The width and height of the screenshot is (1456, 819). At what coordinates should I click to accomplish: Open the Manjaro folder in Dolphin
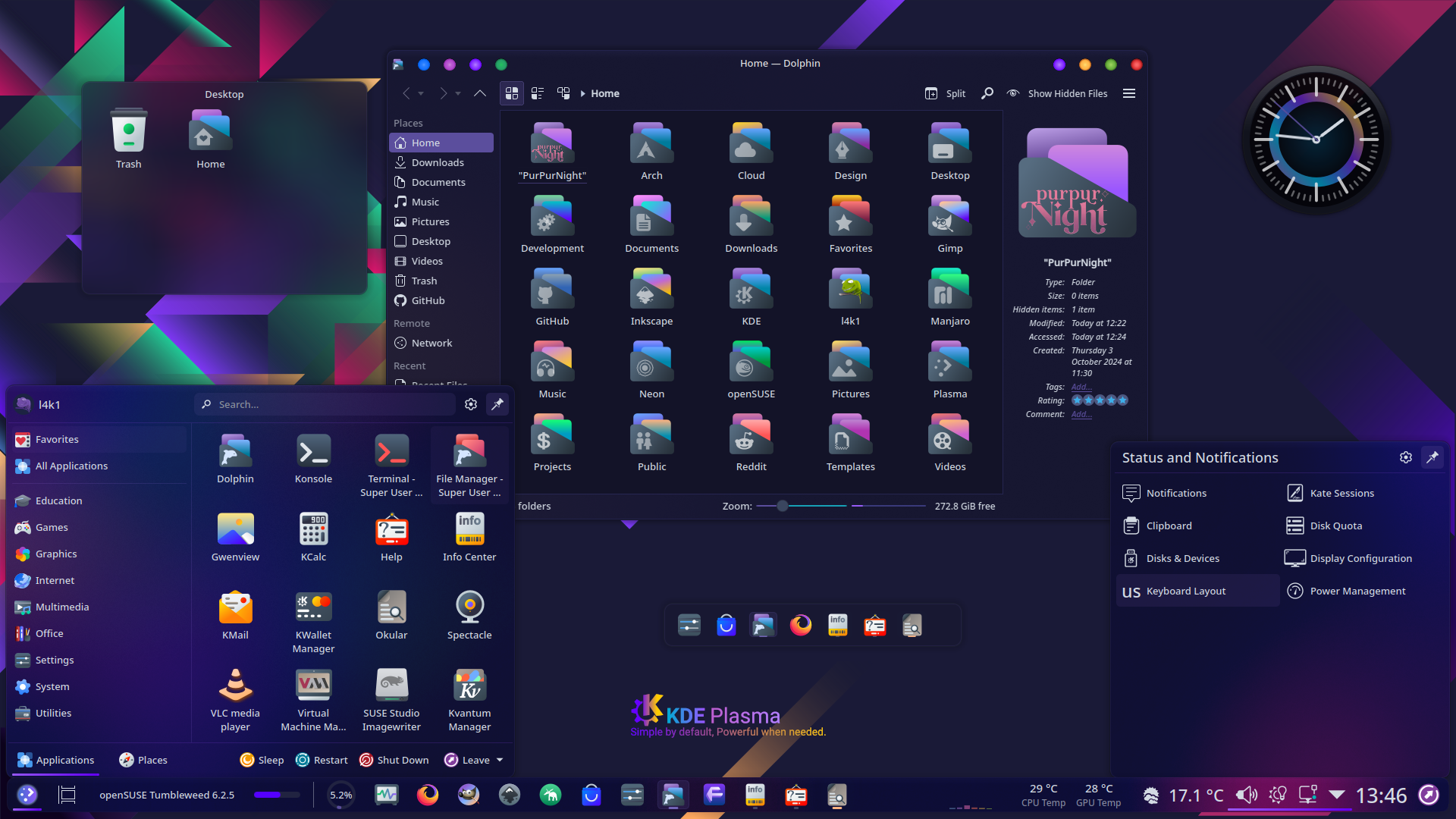coord(950,298)
